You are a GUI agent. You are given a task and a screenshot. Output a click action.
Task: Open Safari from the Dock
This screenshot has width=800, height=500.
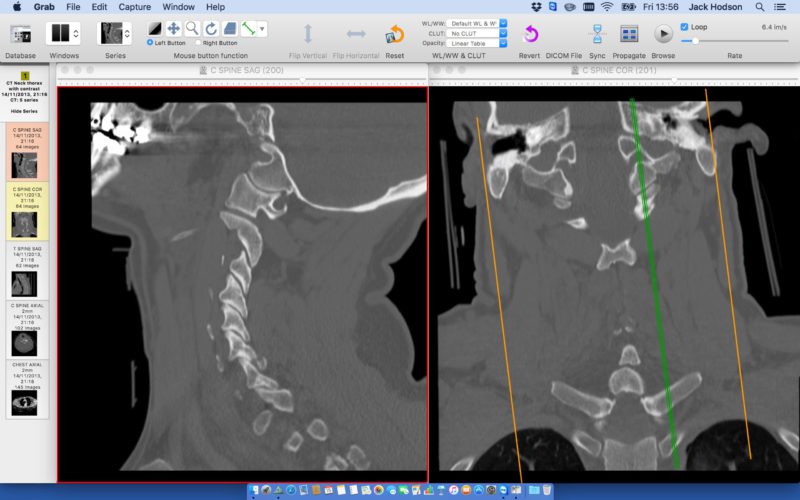(x=291, y=490)
